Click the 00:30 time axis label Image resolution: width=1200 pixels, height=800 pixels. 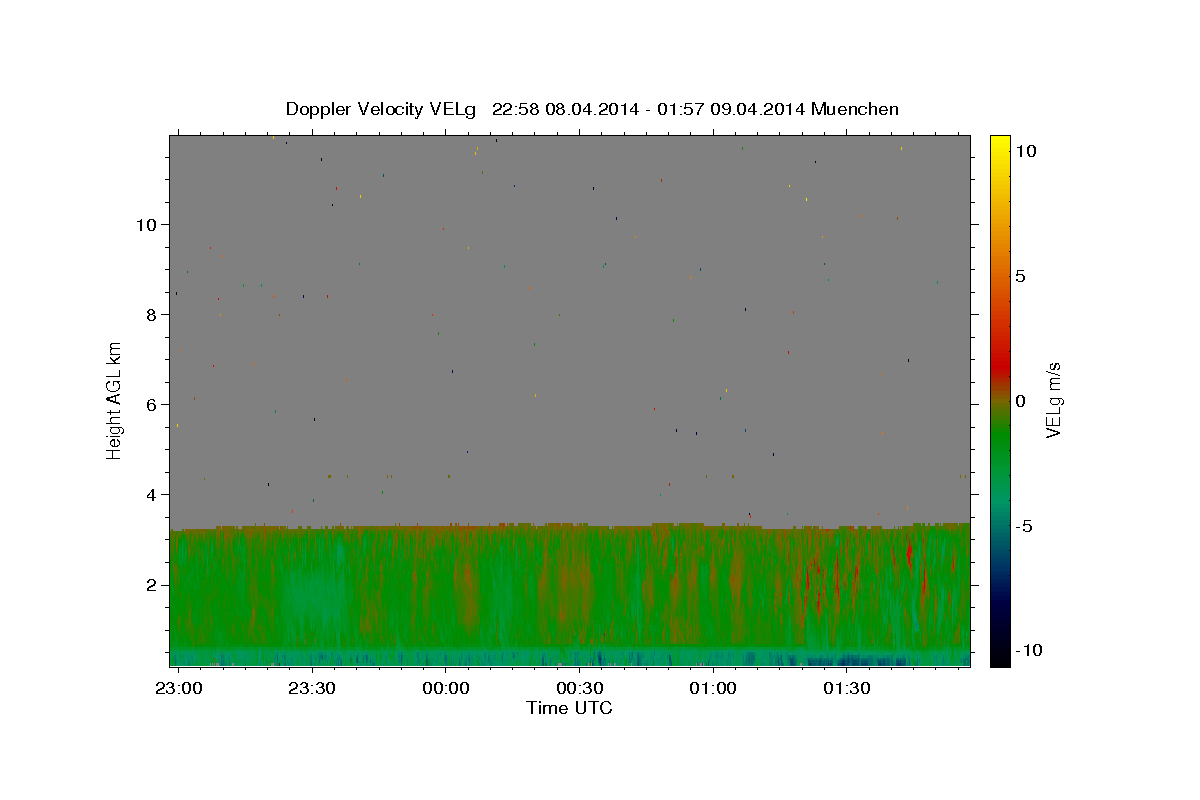pos(579,689)
